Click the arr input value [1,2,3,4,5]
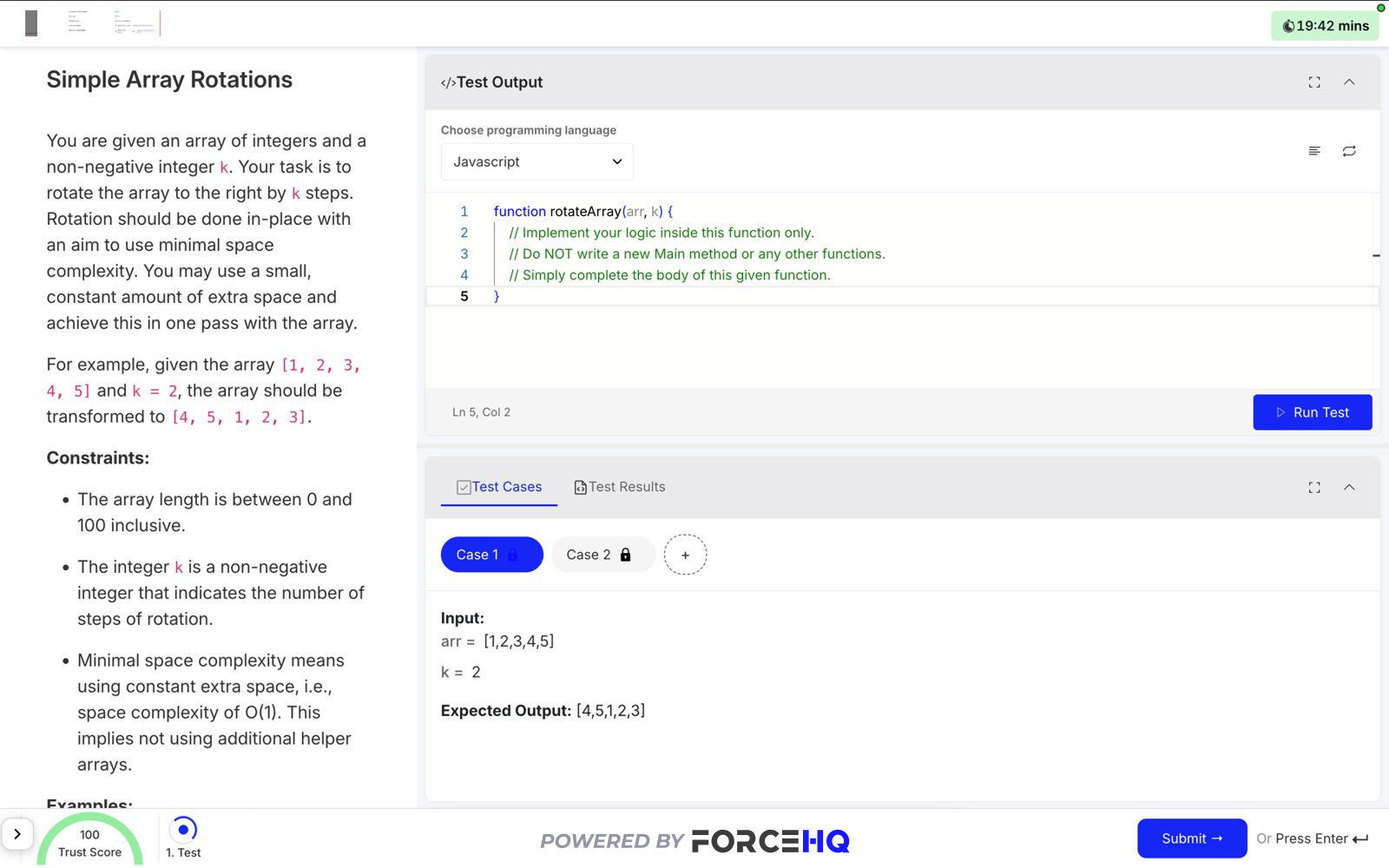 pyautogui.click(x=518, y=641)
